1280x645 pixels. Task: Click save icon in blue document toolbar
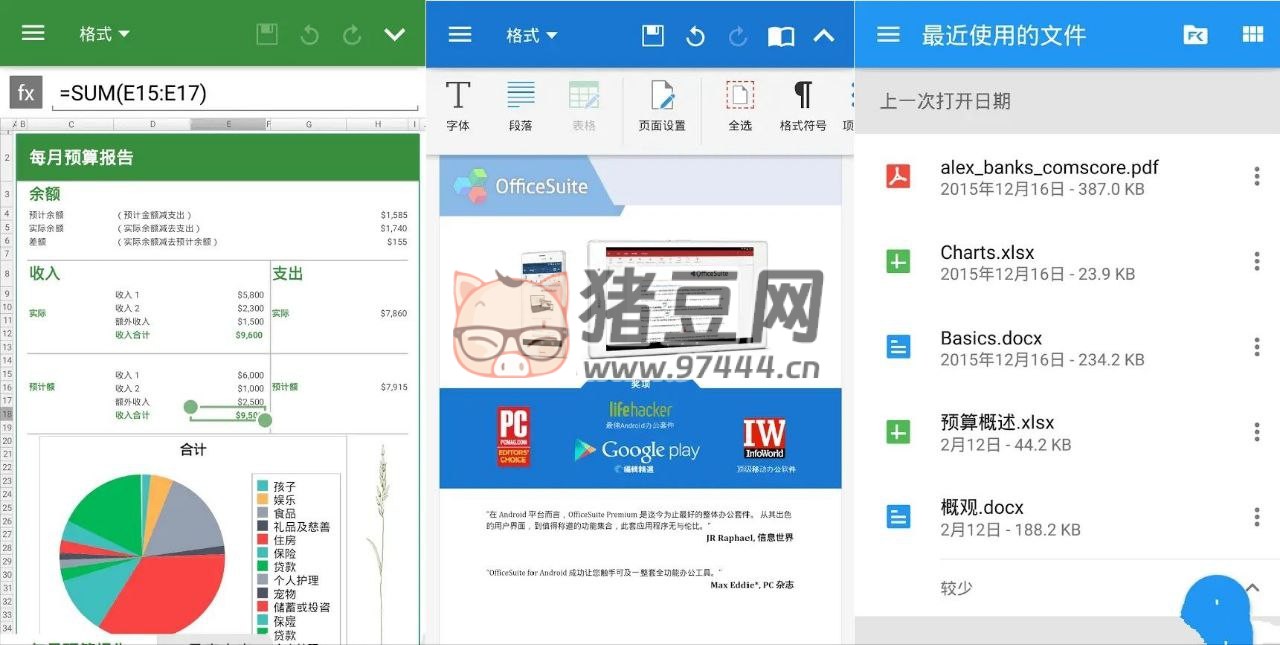pos(653,36)
